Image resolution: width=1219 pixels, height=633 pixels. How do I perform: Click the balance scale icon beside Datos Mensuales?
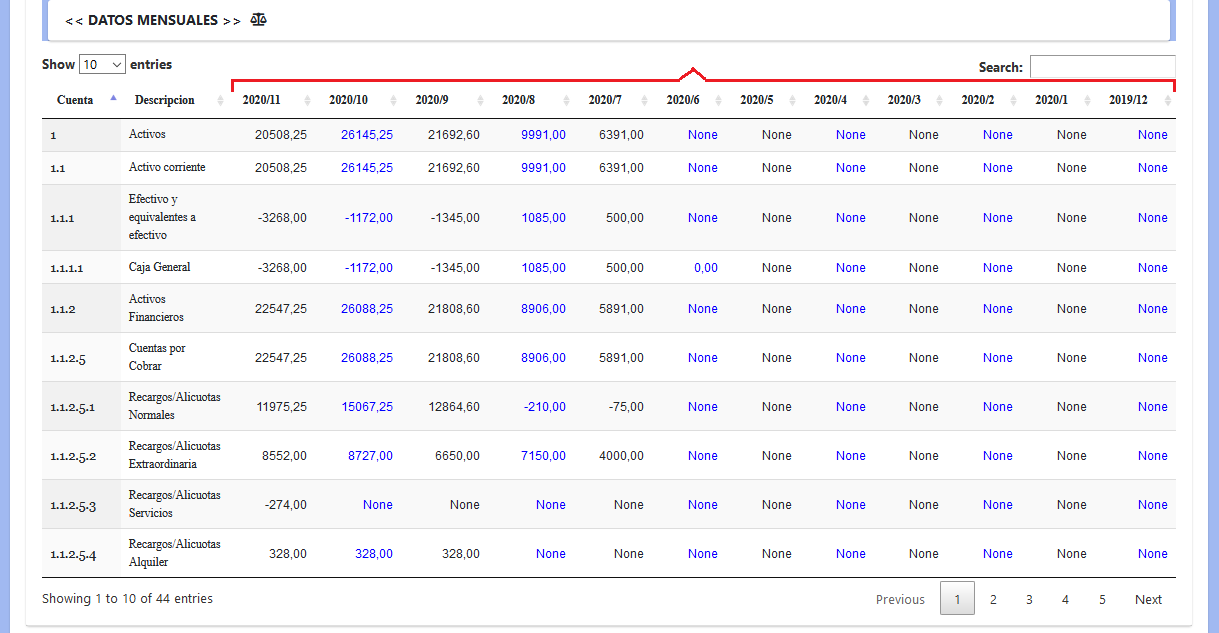[x=259, y=20]
